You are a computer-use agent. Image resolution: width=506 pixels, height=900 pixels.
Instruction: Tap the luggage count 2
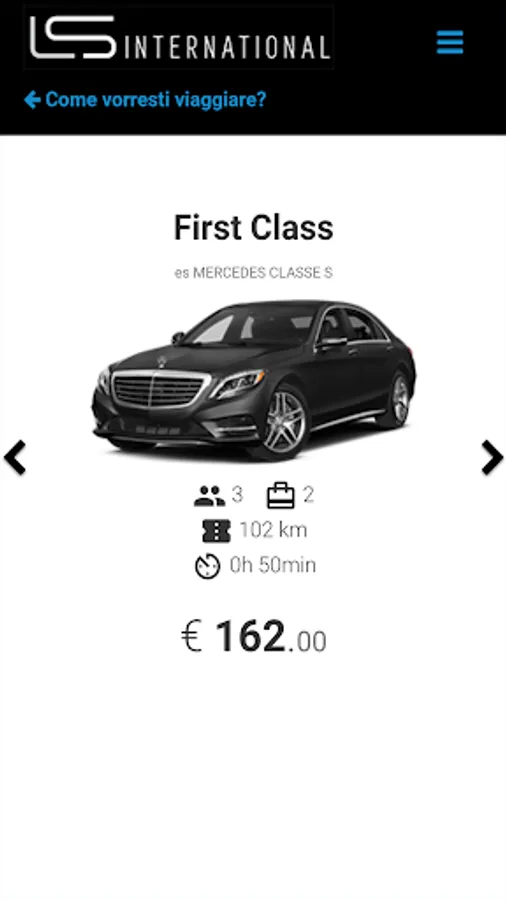[x=308, y=495]
